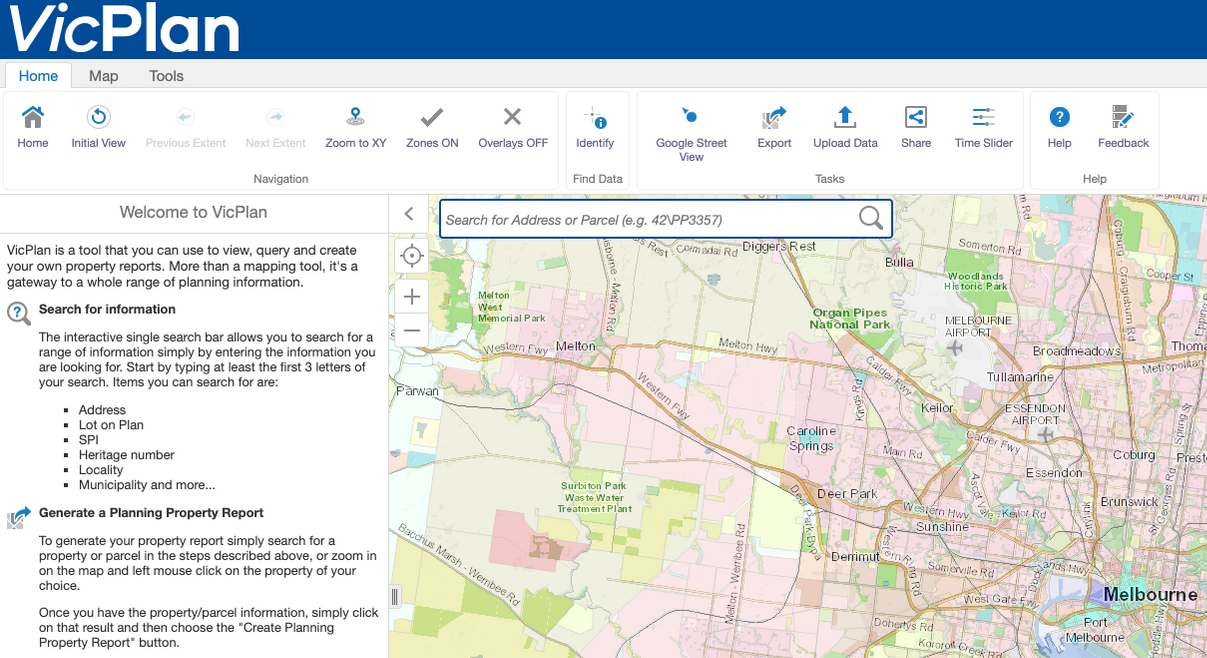The width and height of the screenshot is (1207, 658).
Task: Open the Share map tool
Action: 915,118
